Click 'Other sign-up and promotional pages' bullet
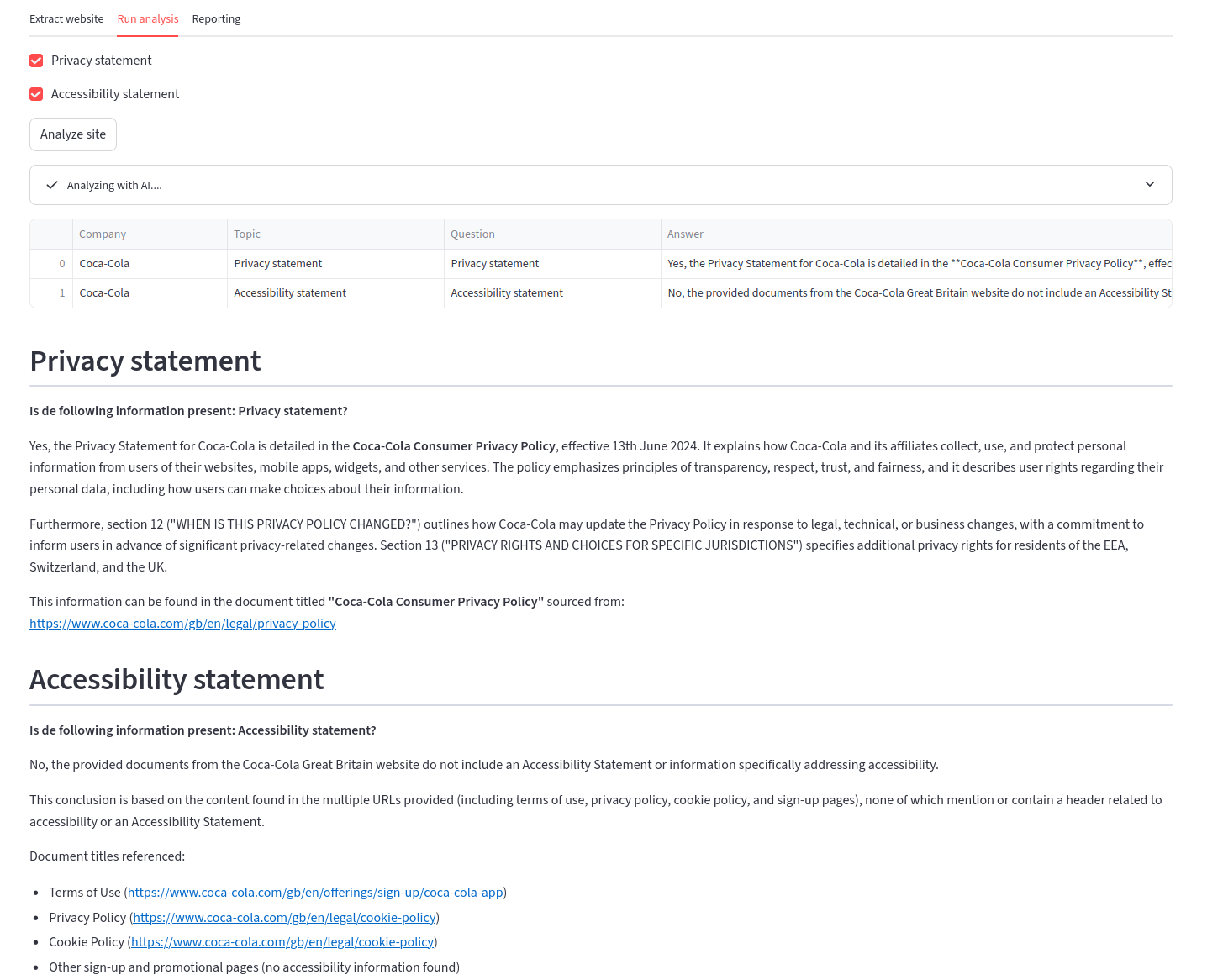1223x980 pixels. [254, 967]
